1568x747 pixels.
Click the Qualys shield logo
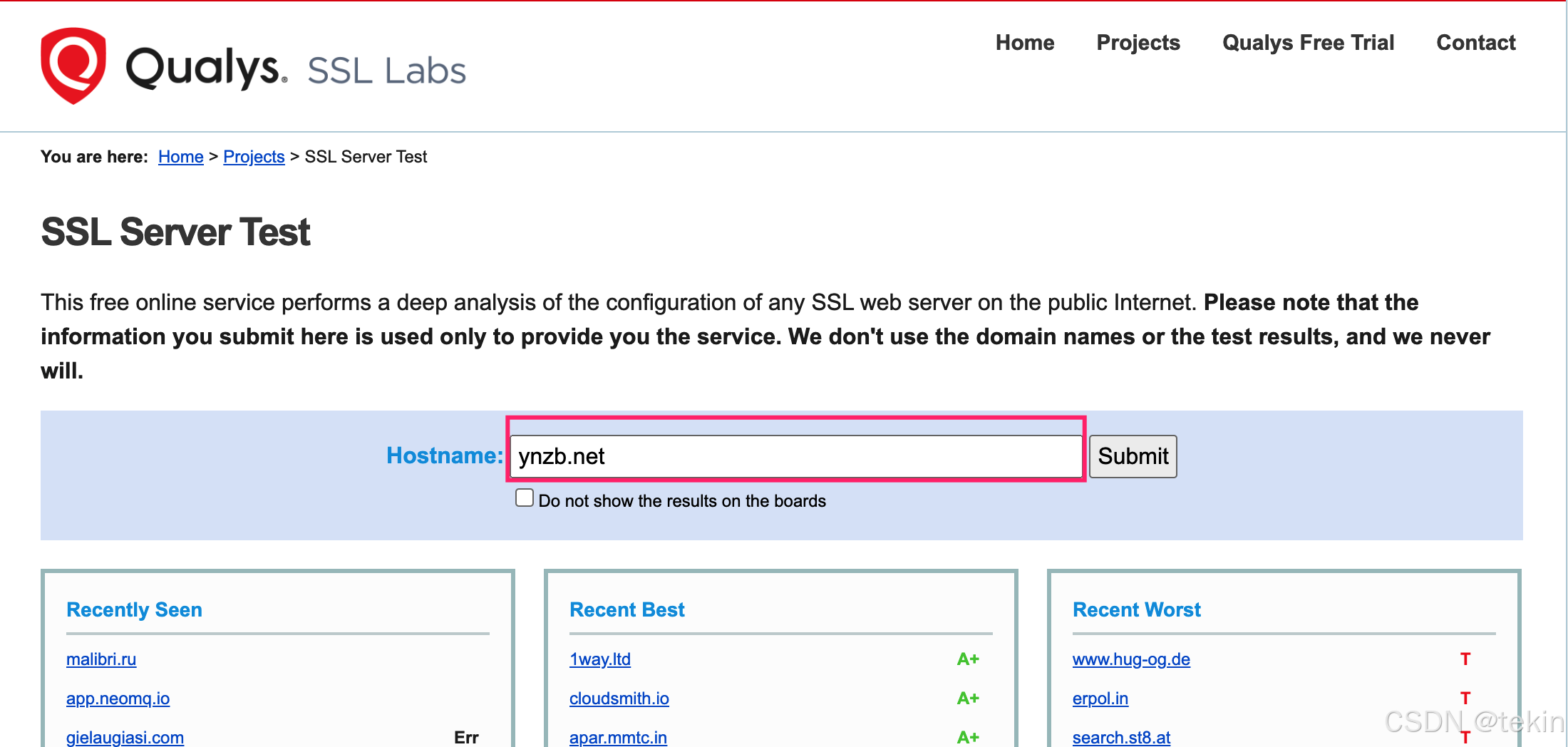pos(73,66)
